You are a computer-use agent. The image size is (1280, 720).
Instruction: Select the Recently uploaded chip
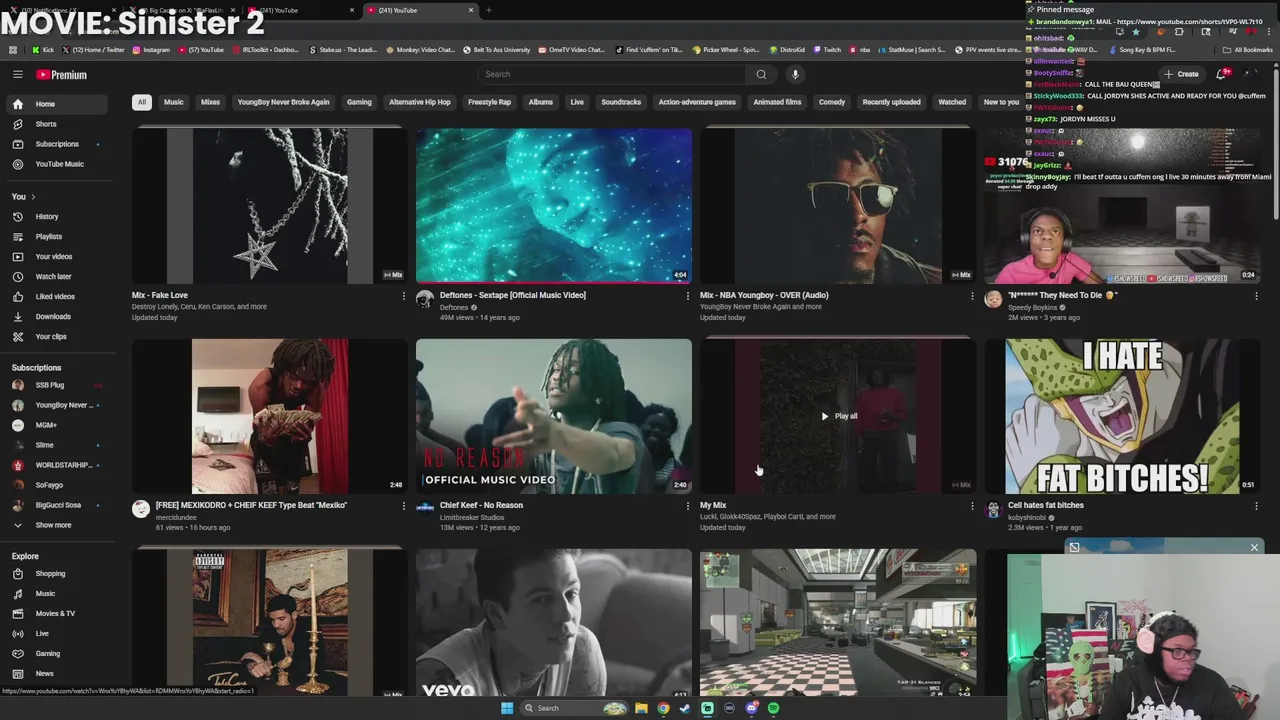pyautogui.click(x=891, y=102)
